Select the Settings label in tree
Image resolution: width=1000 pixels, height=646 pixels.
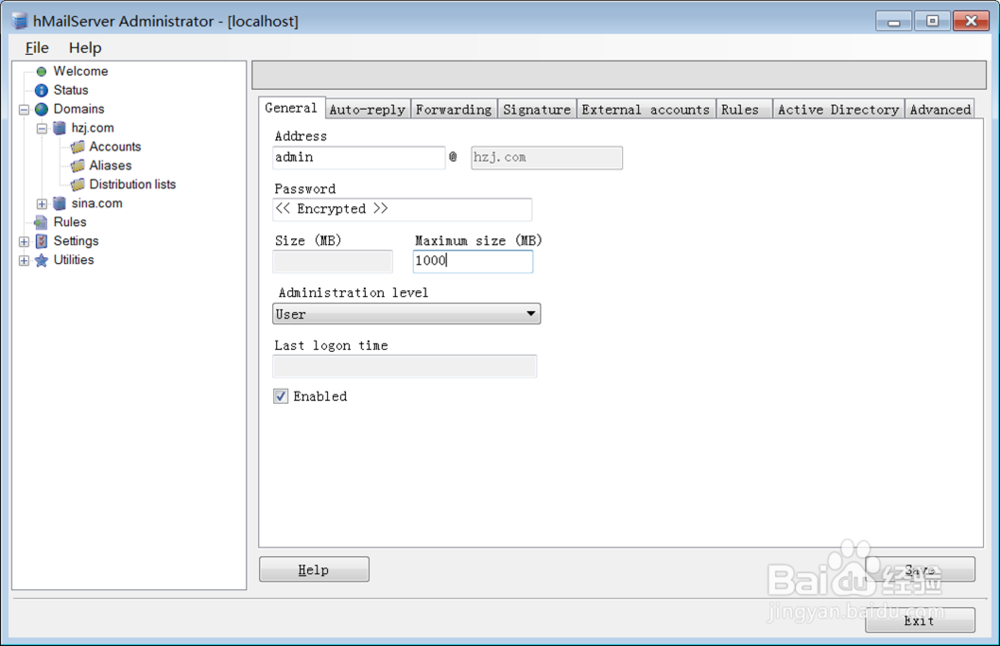pos(76,241)
